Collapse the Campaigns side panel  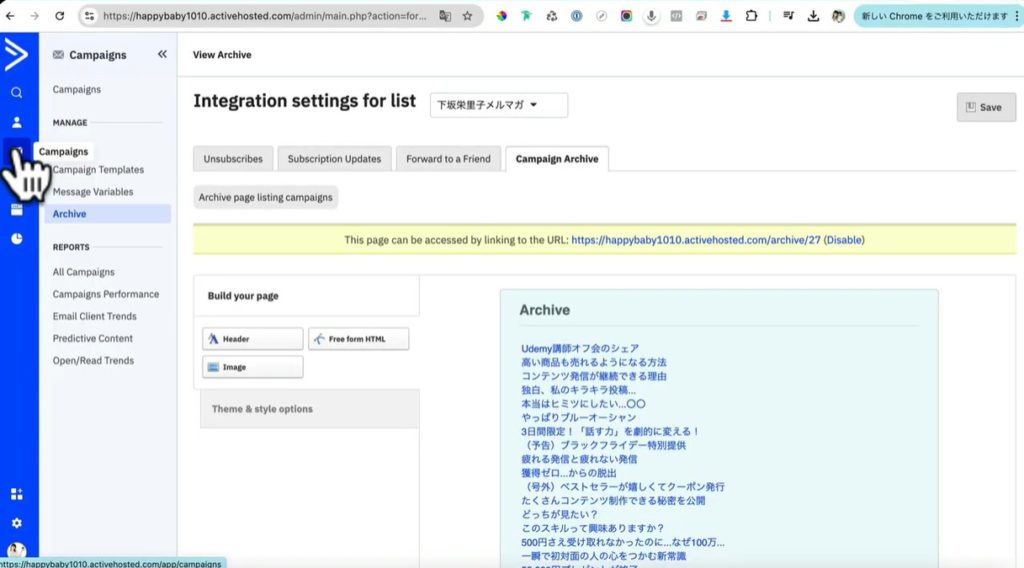[162, 55]
